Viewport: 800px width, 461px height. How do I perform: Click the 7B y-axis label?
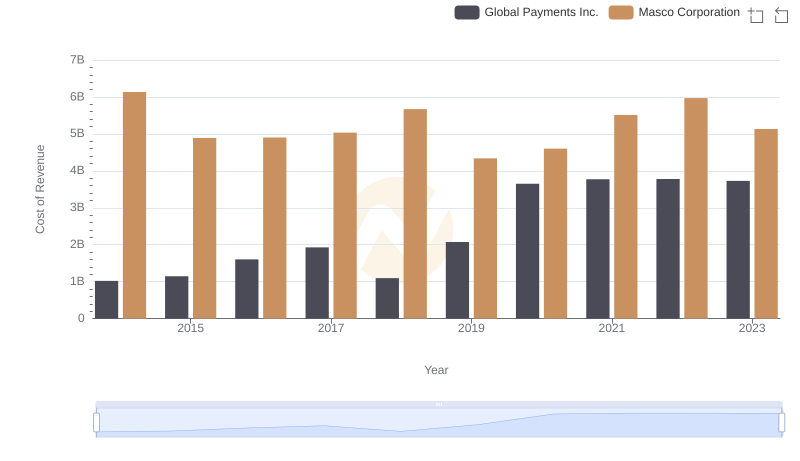(x=77, y=60)
